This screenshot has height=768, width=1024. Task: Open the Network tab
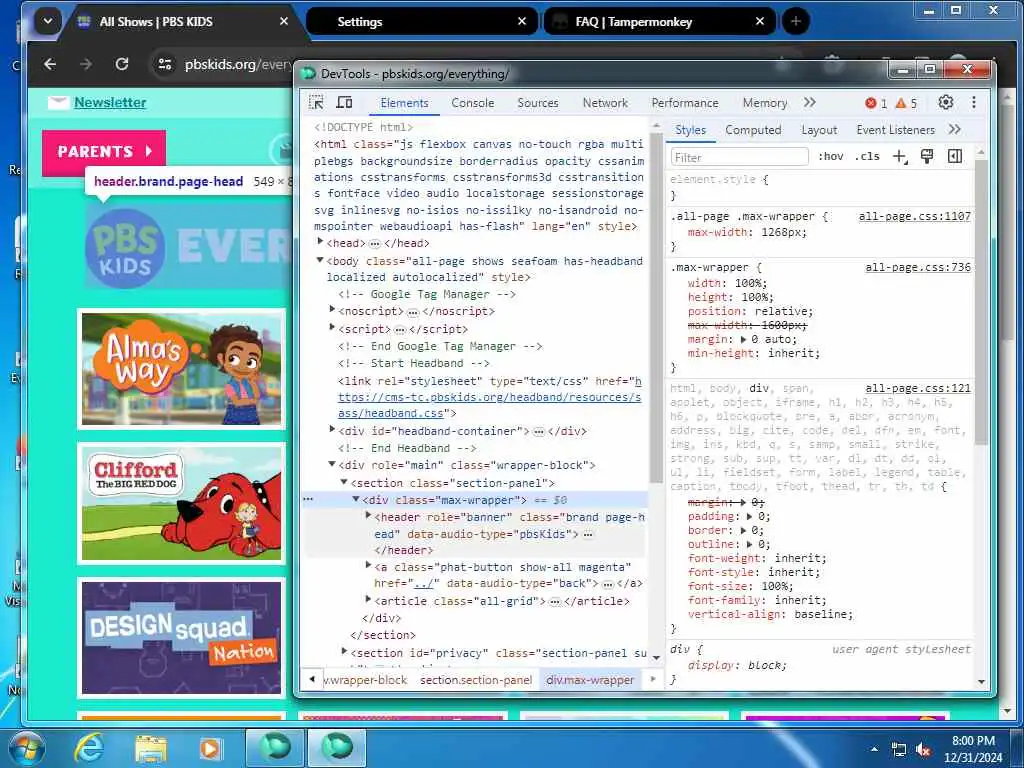click(605, 103)
